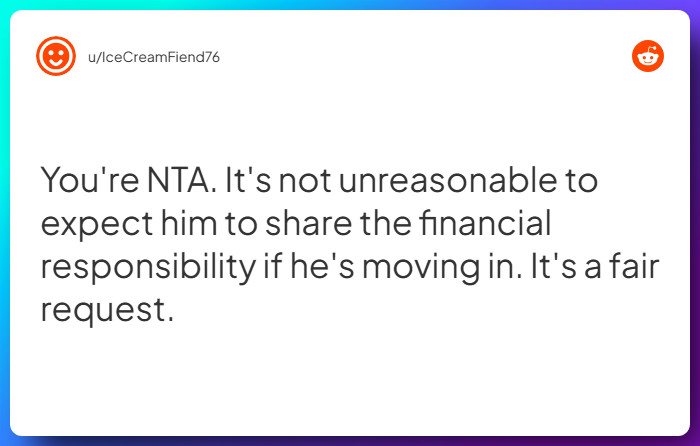Open the Reddit logo icon

coord(648,56)
